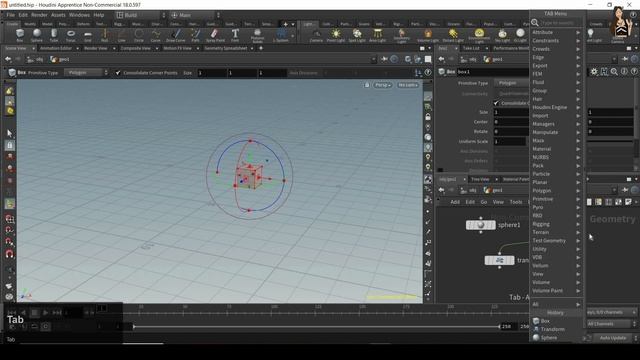
Task: Add a Sky Light from the shelf
Action: click(x=502, y=35)
